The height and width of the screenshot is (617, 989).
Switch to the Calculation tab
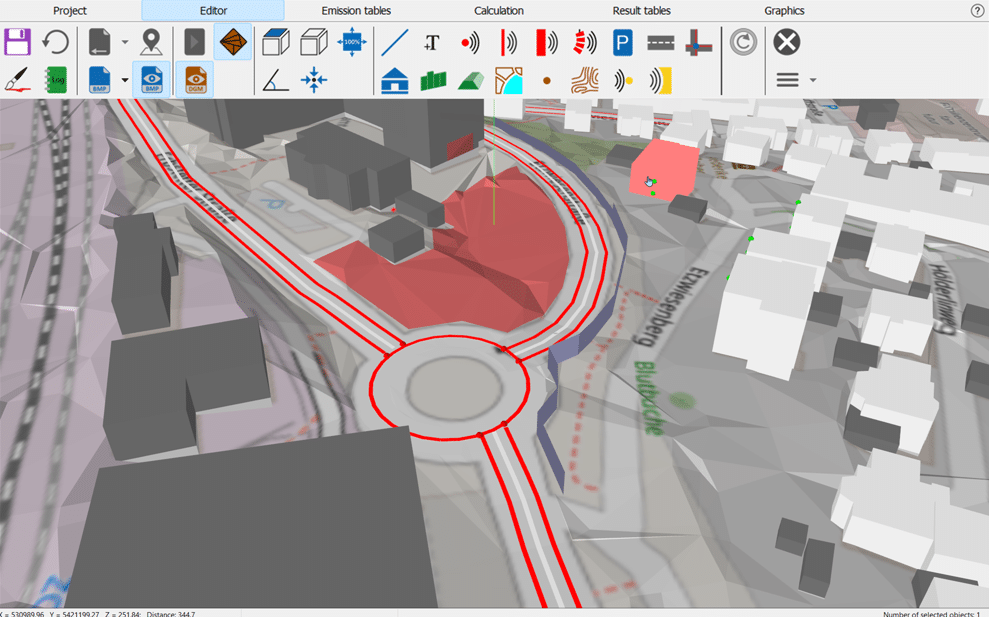coord(498,10)
